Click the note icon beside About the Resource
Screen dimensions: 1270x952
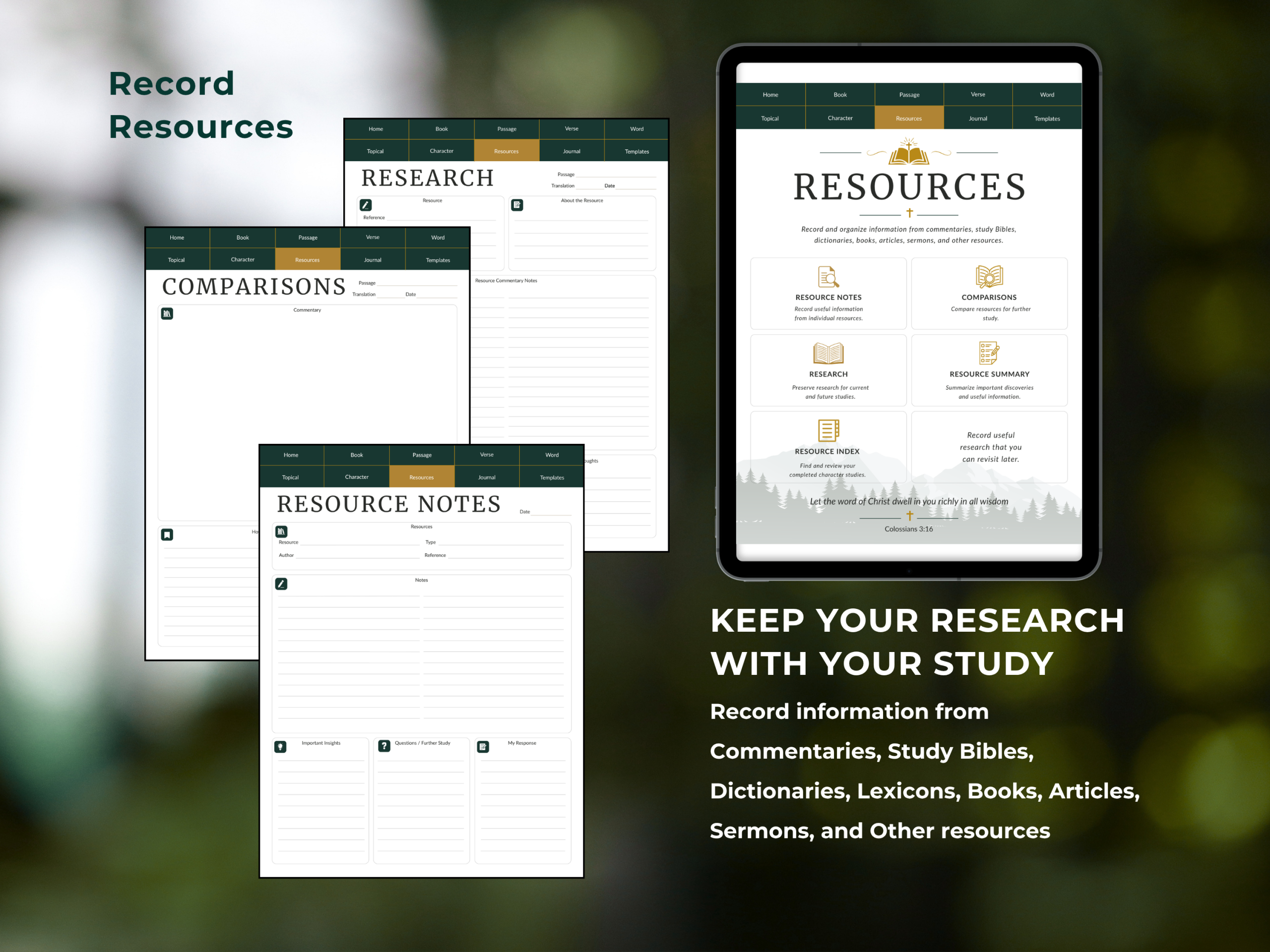[x=517, y=205]
